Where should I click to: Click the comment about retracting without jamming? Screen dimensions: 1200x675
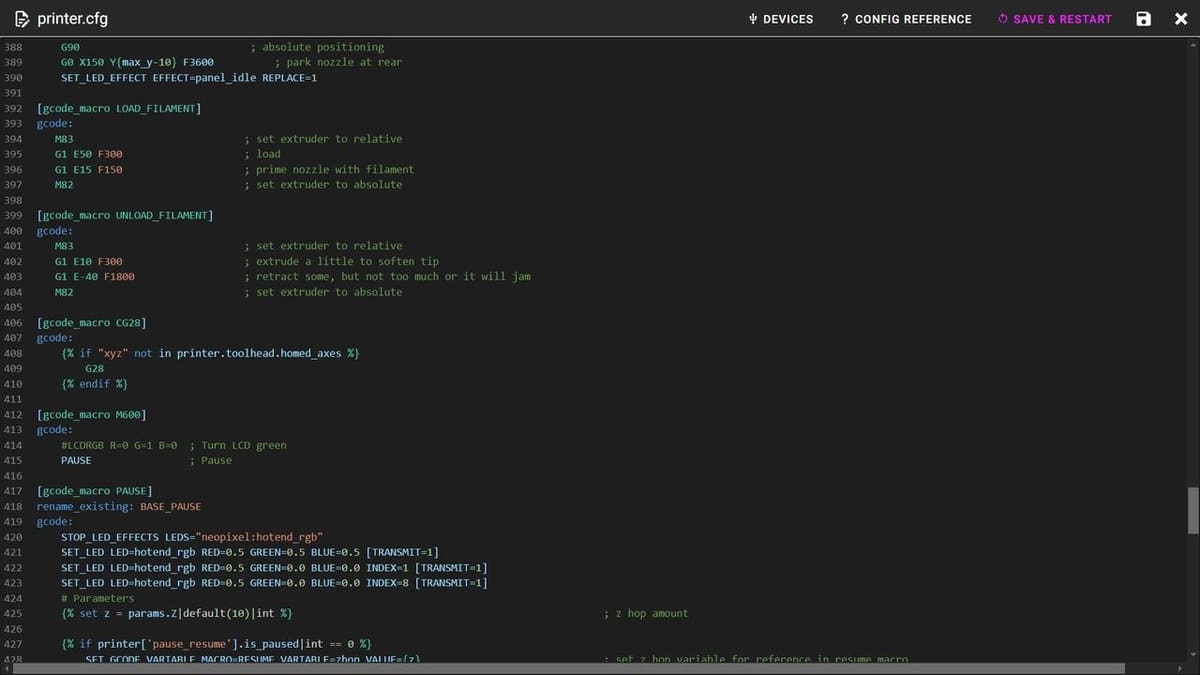click(x=387, y=276)
